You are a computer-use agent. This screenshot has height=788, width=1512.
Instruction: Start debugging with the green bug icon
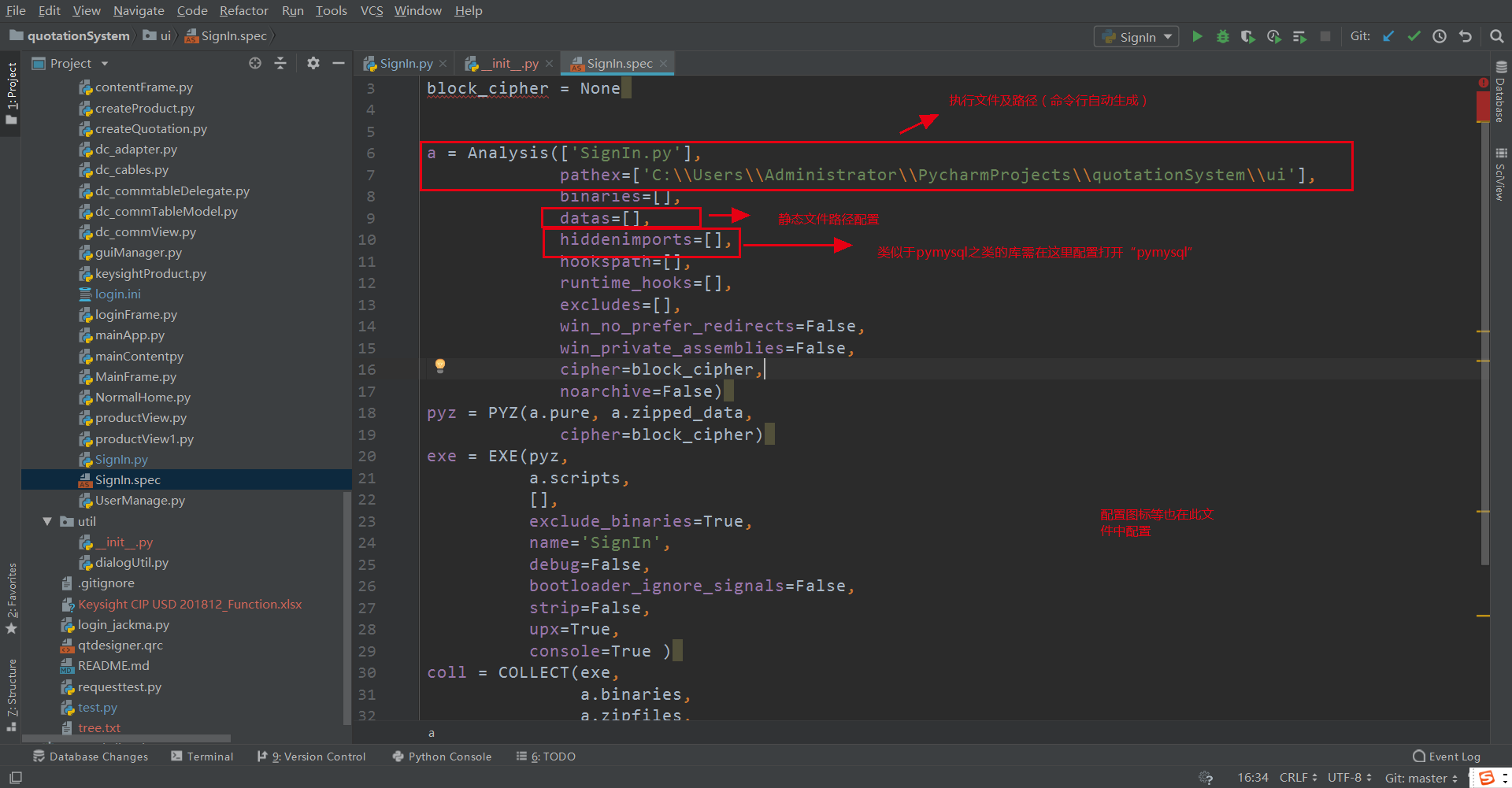[x=1223, y=36]
